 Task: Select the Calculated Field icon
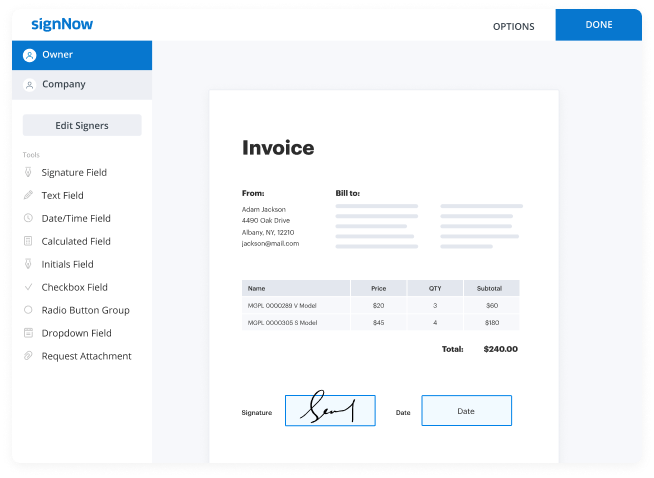point(28,242)
